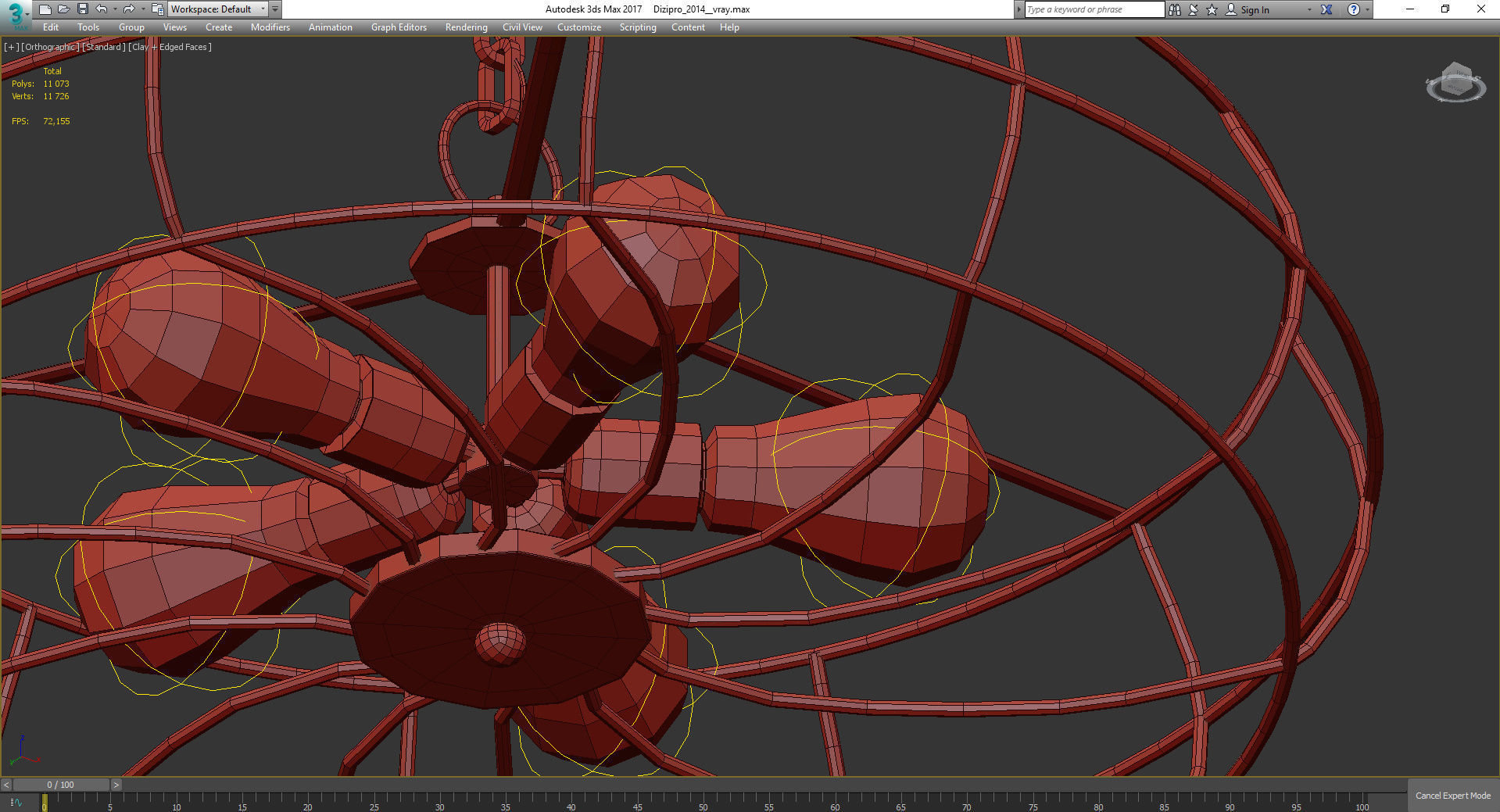The height and width of the screenshot is (812, 1500).
Task: Minimize the 3ds Max window
Action: pyautogui.click(x=1410, y=9)
